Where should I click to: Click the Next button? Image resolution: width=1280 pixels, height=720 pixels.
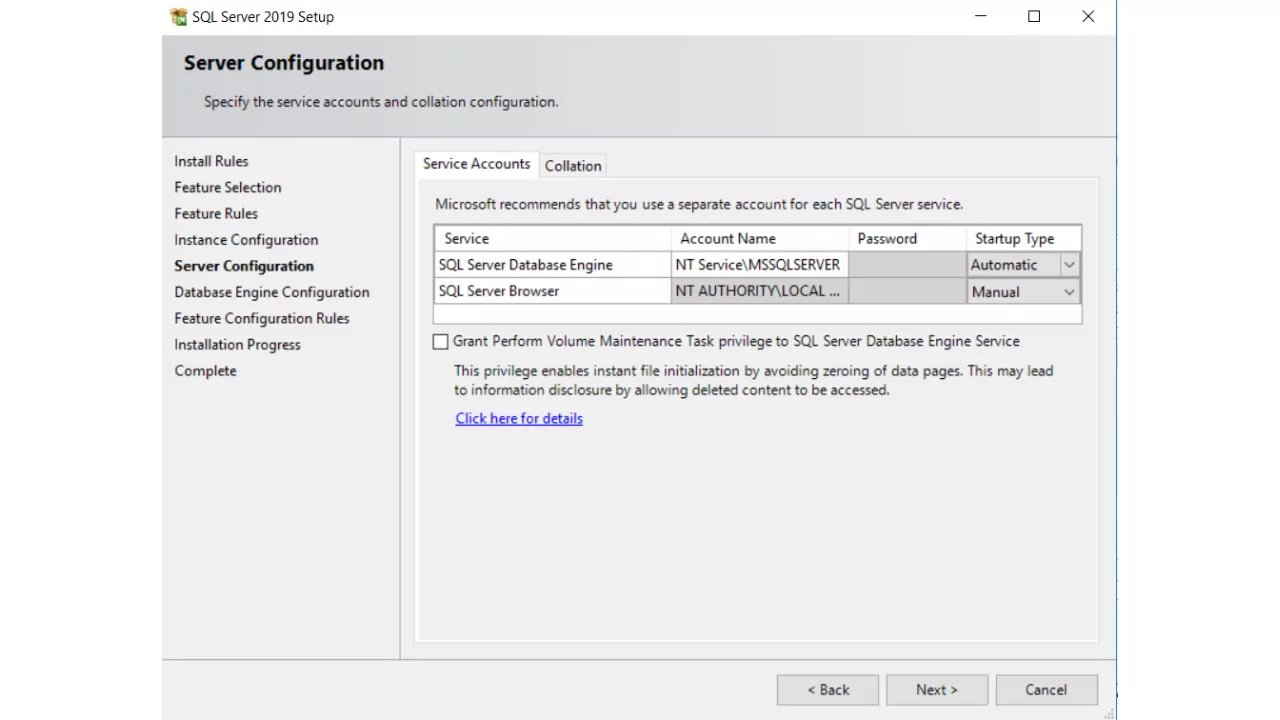(x=937, y=690)
